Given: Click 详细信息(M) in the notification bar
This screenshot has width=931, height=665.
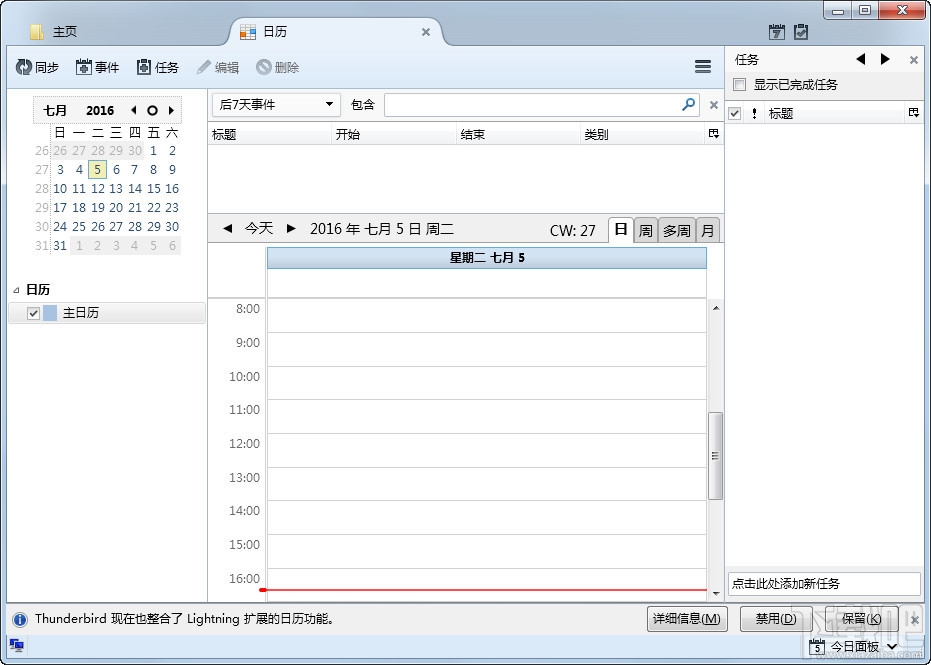Looking at the screenshot, I should (687, 619).
